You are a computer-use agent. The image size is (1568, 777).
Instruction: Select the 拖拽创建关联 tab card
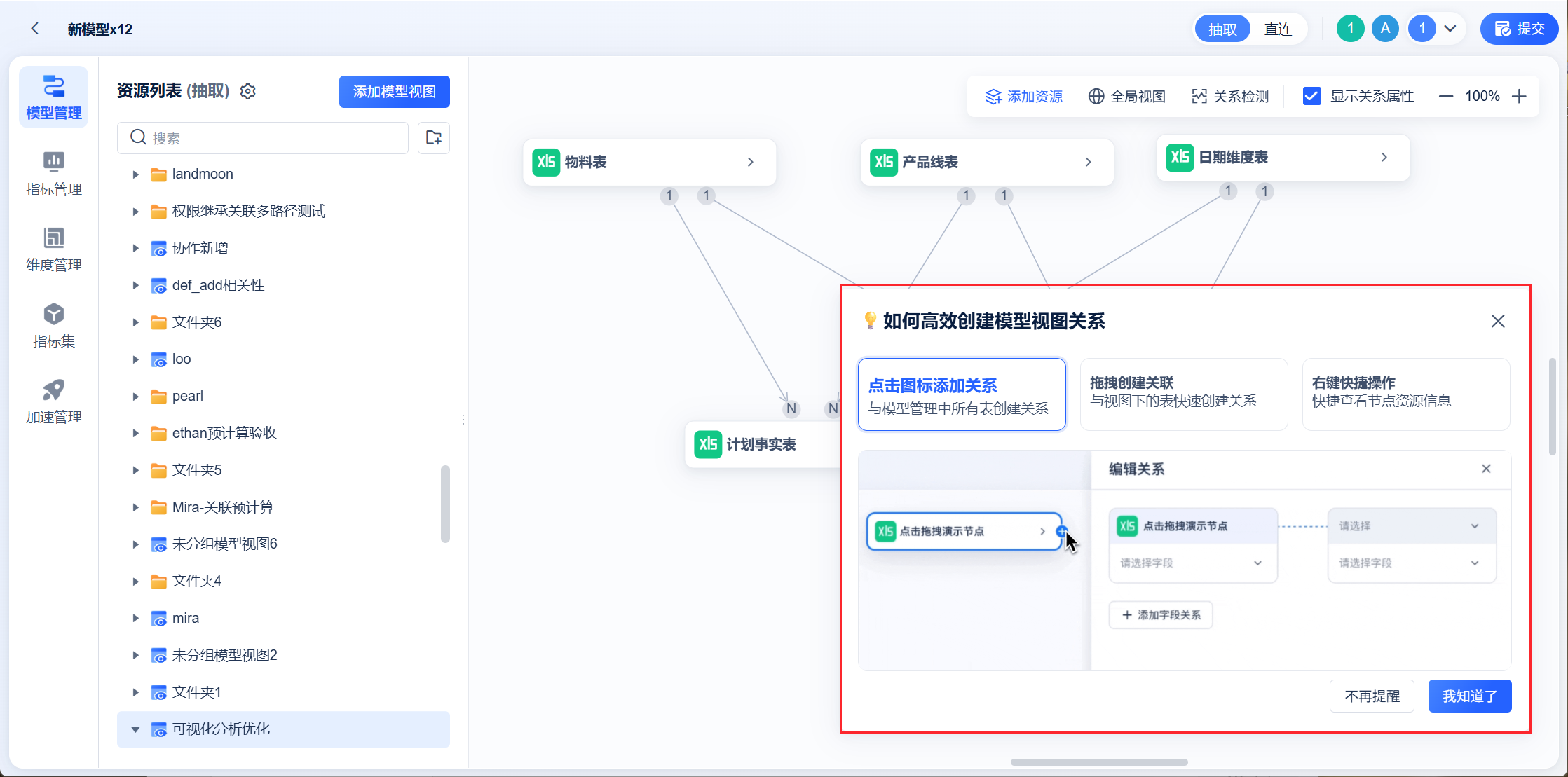(1183, 394)
